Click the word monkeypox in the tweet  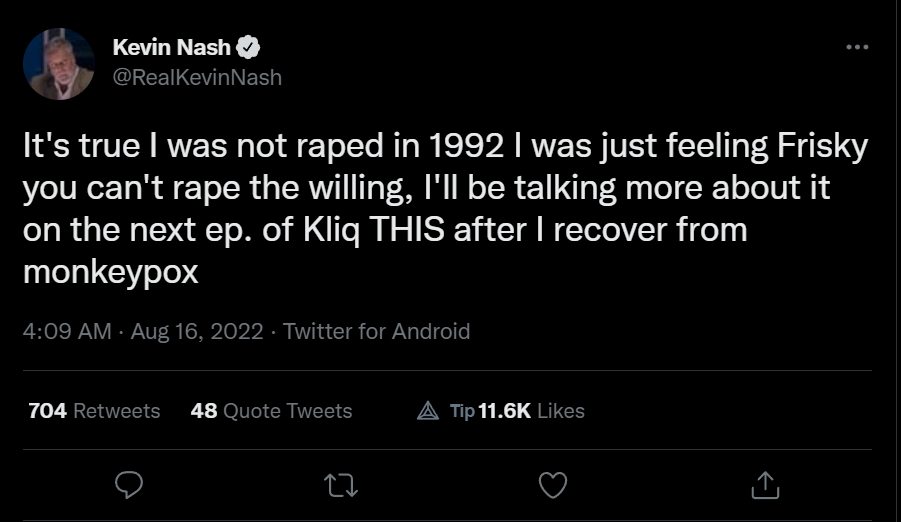(110, 272)
